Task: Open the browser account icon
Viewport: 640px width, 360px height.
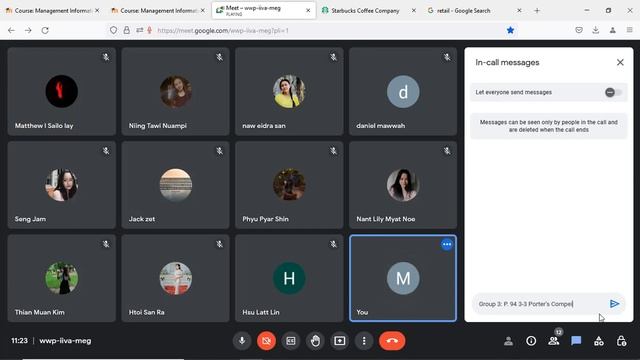Action: tap(613, 30)
